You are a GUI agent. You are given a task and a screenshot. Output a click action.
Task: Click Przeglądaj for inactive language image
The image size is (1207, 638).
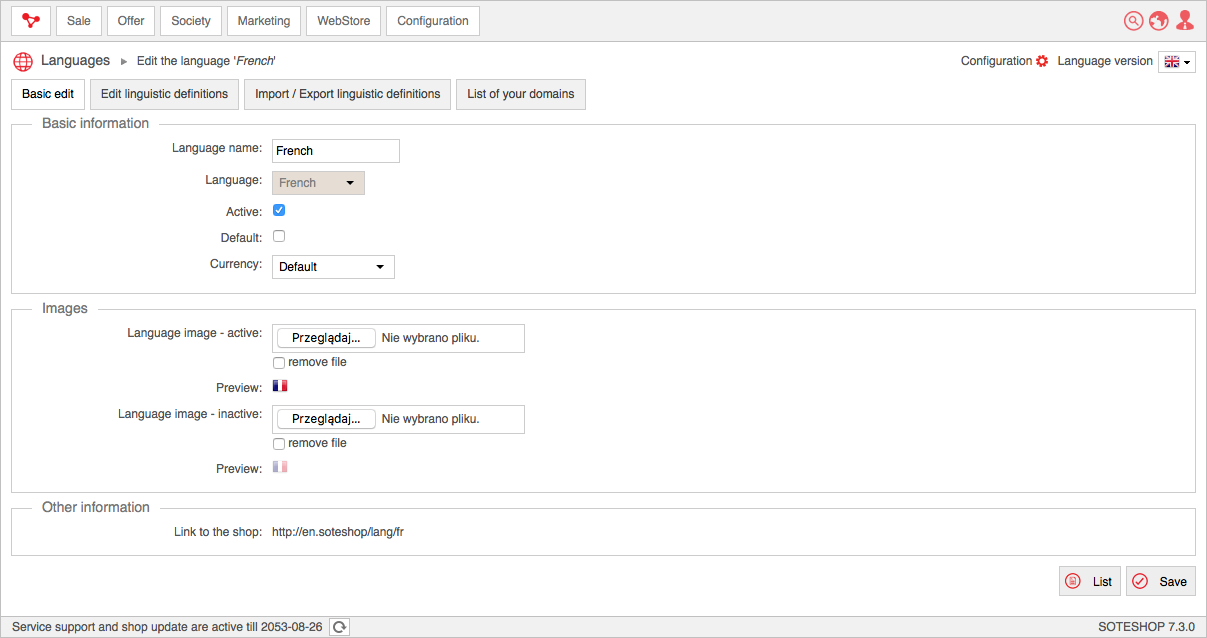point(326,419)
